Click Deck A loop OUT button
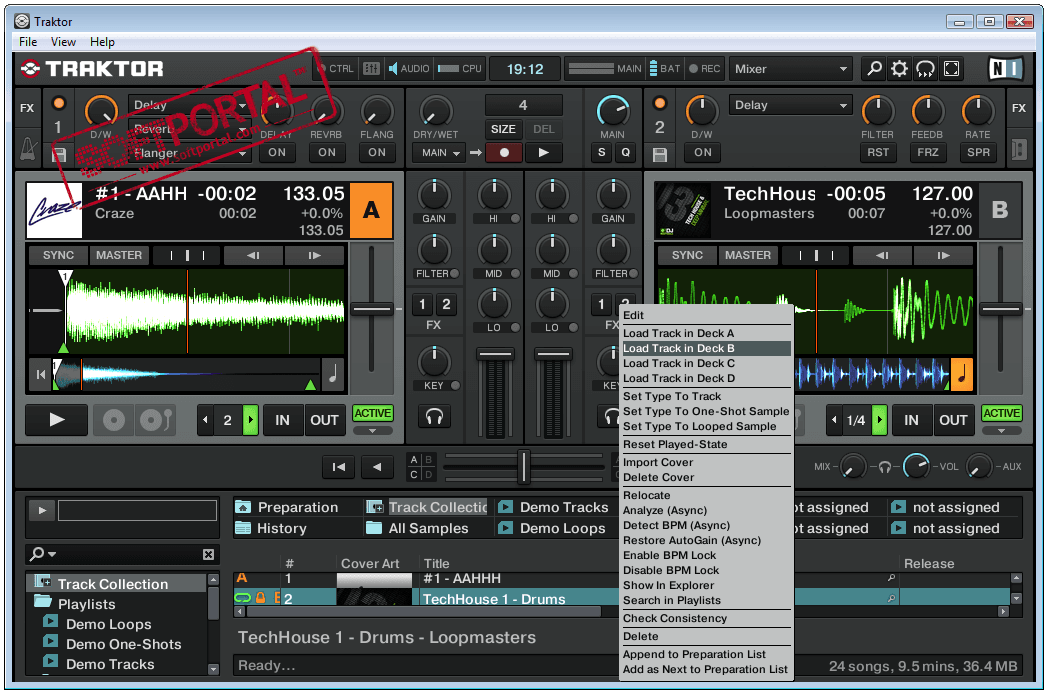 click(324, 420)
